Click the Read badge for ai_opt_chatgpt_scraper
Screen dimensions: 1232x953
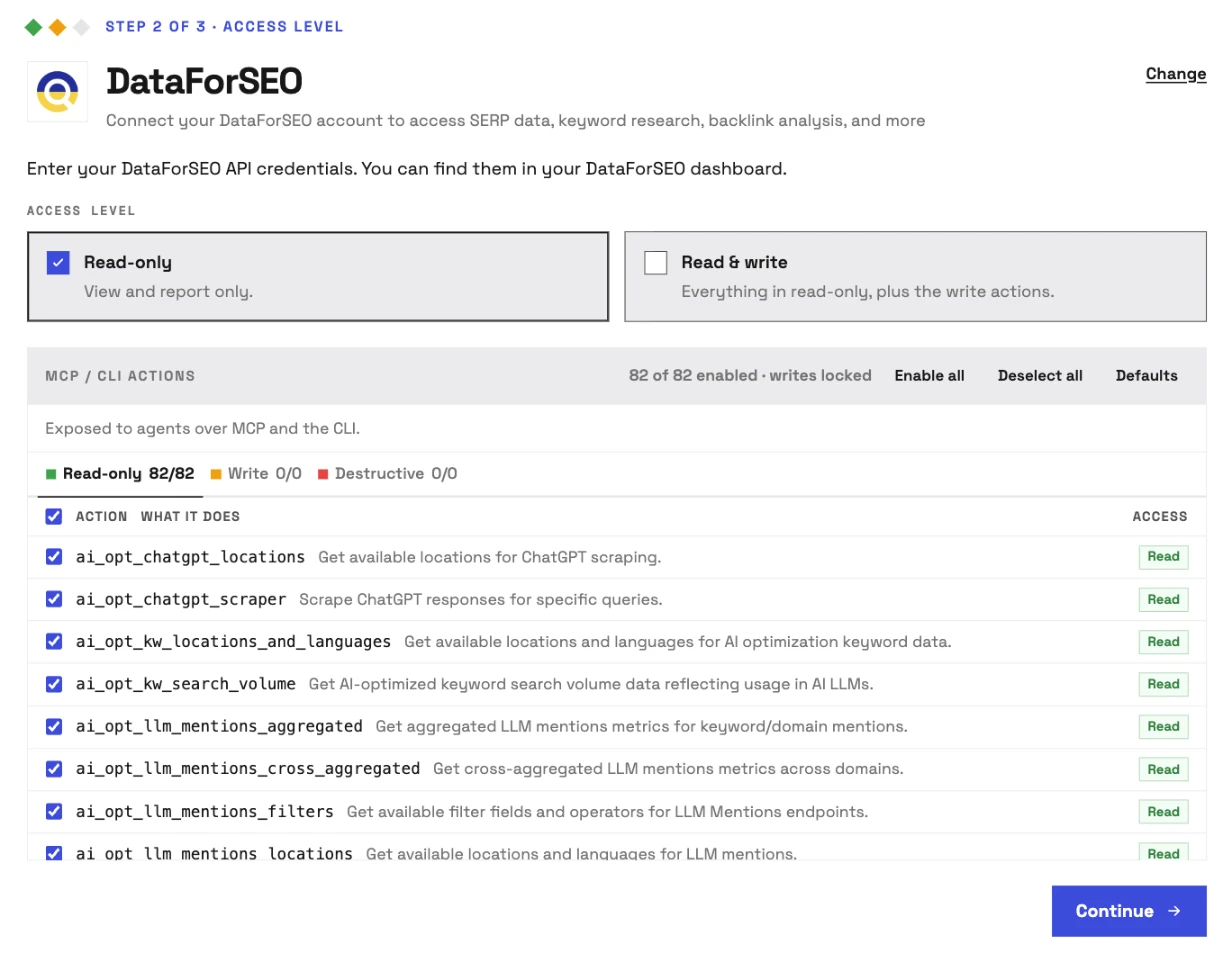(x=1163, y=600)
